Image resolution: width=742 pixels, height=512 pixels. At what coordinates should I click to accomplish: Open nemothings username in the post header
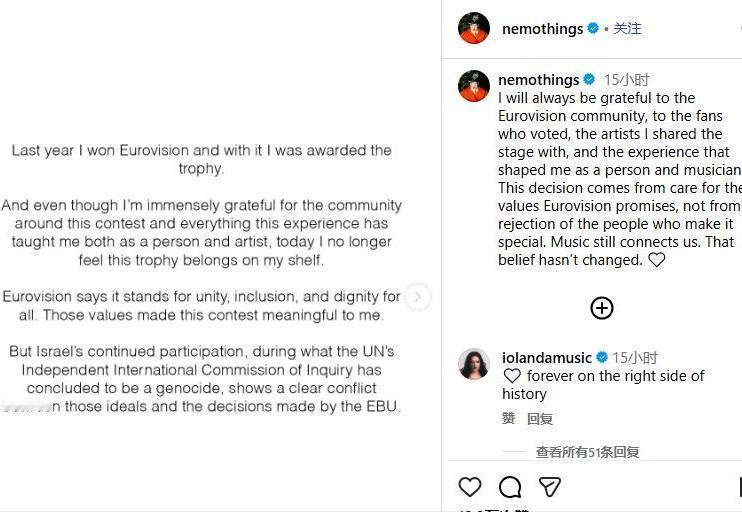click(542, 29)
